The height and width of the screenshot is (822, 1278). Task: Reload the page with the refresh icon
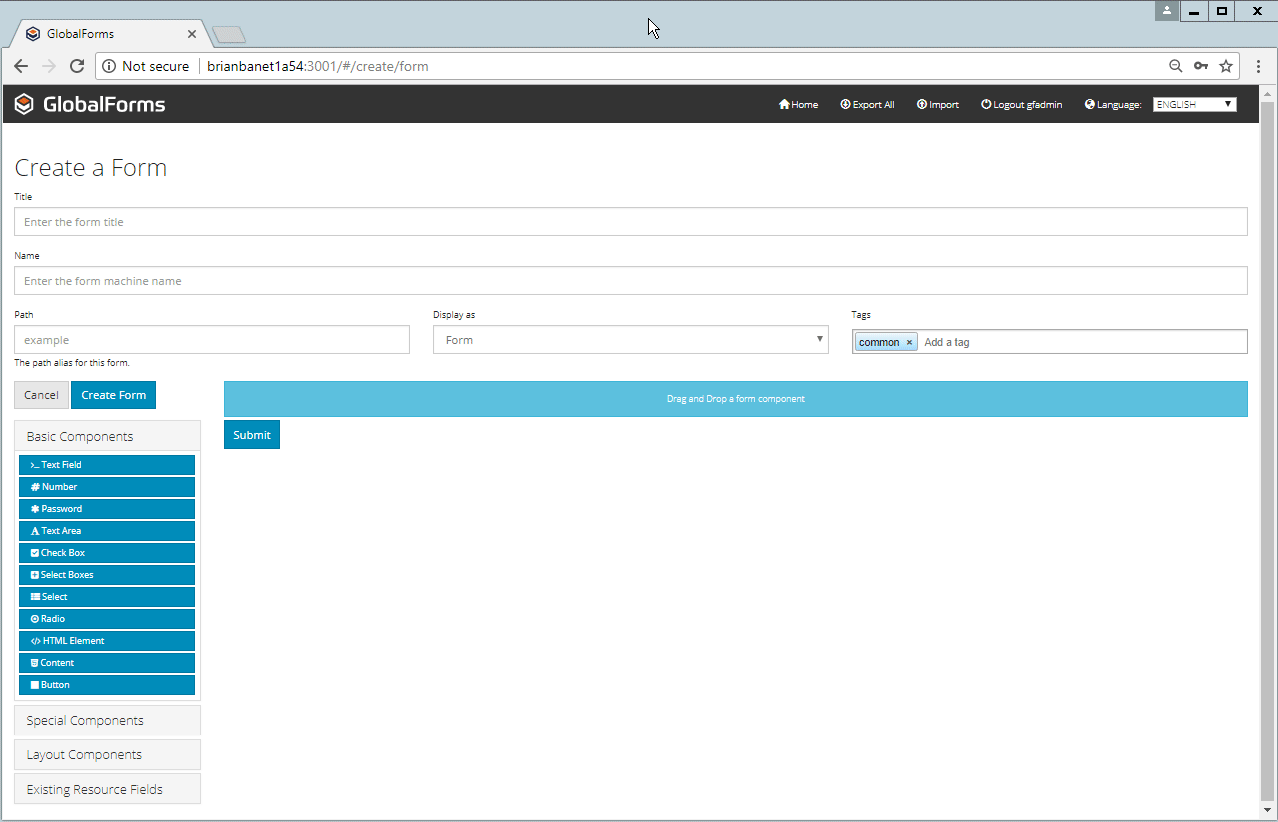coord(77,66)
